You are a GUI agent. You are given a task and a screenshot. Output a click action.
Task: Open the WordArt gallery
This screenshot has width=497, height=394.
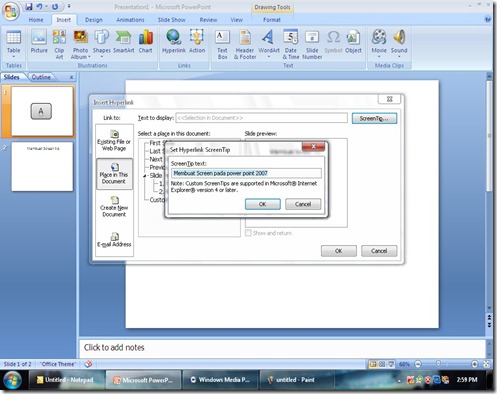coord(269,43)
